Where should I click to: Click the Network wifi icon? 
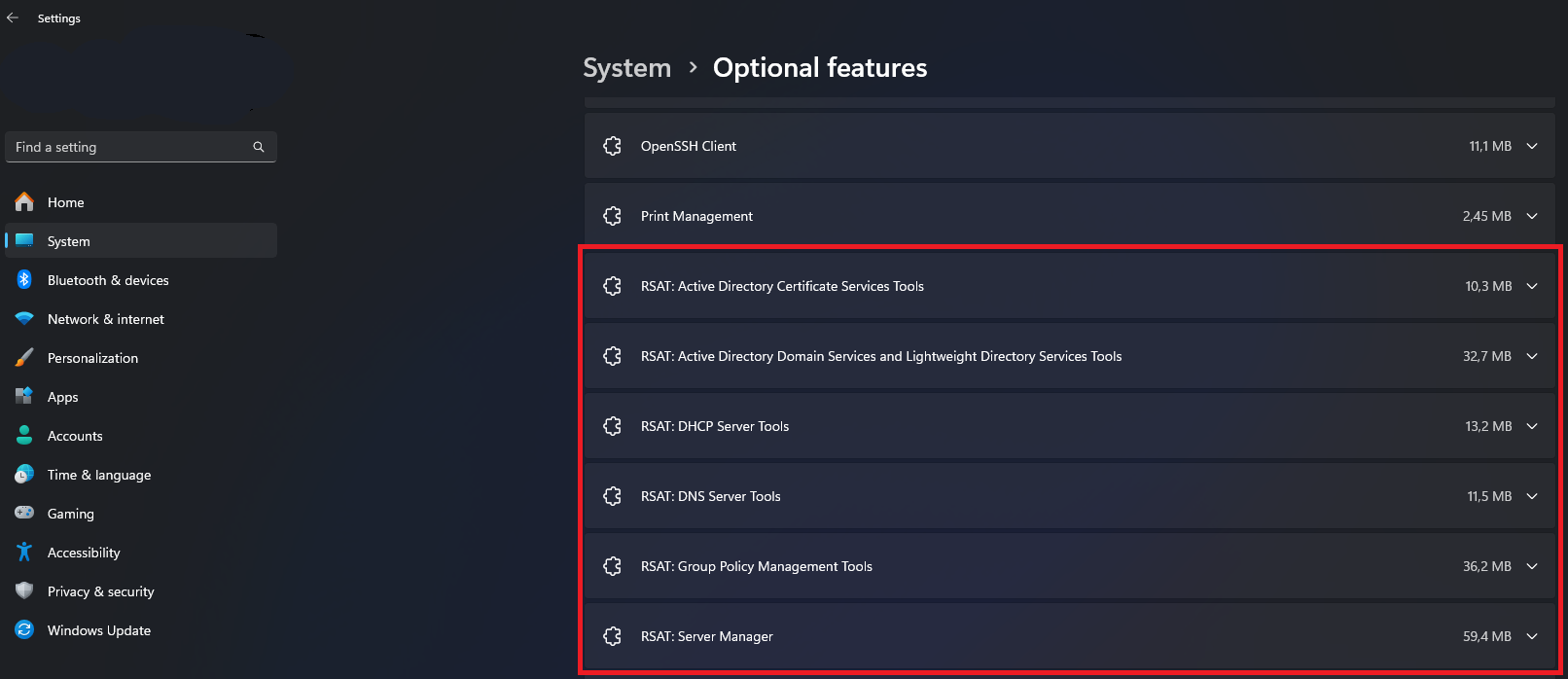[x=24, y=318]
